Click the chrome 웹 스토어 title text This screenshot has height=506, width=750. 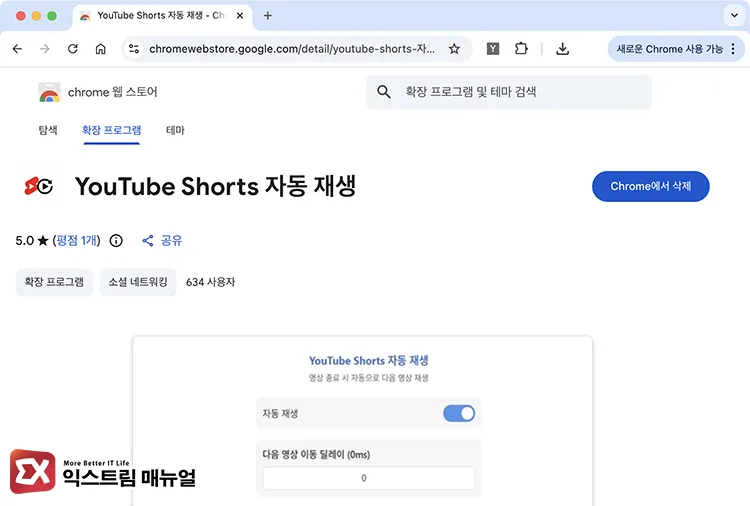pos(112,92)
